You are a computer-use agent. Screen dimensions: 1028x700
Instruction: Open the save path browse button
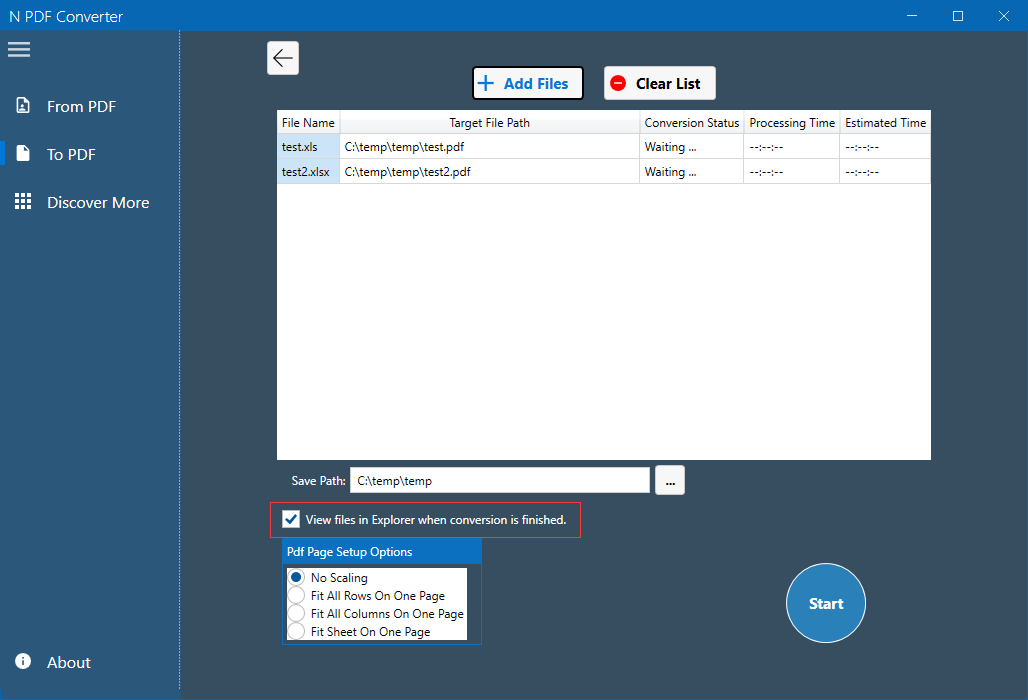coord(670,481)
